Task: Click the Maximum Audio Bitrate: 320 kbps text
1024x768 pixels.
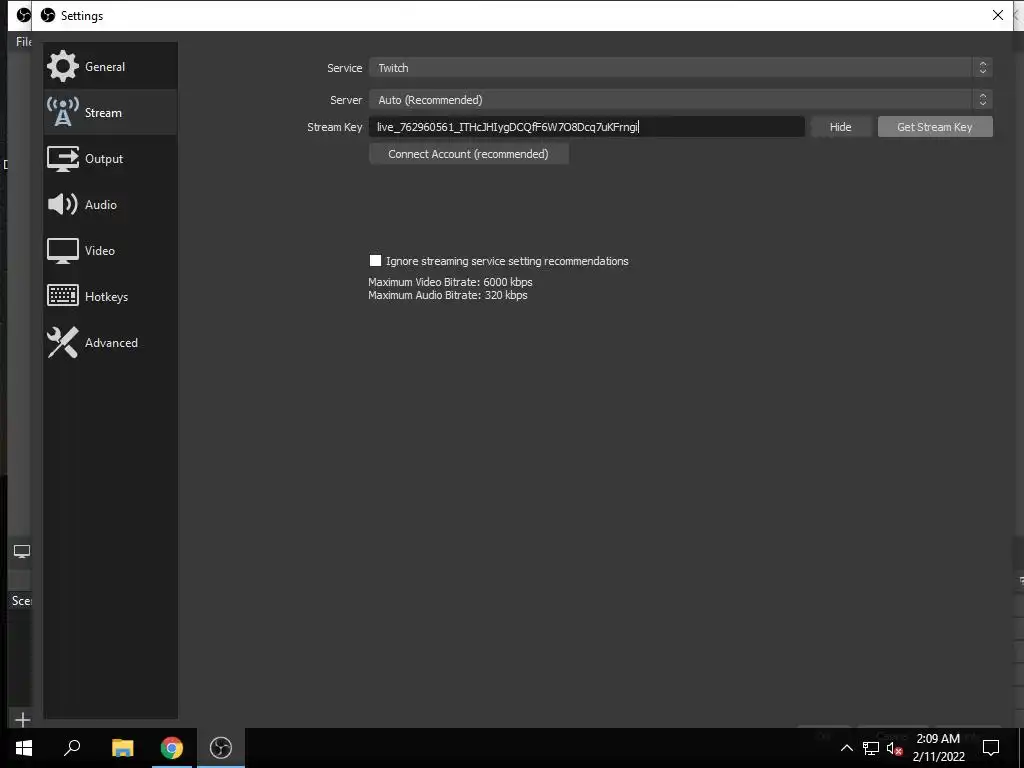Action: (x=447, y=295)
